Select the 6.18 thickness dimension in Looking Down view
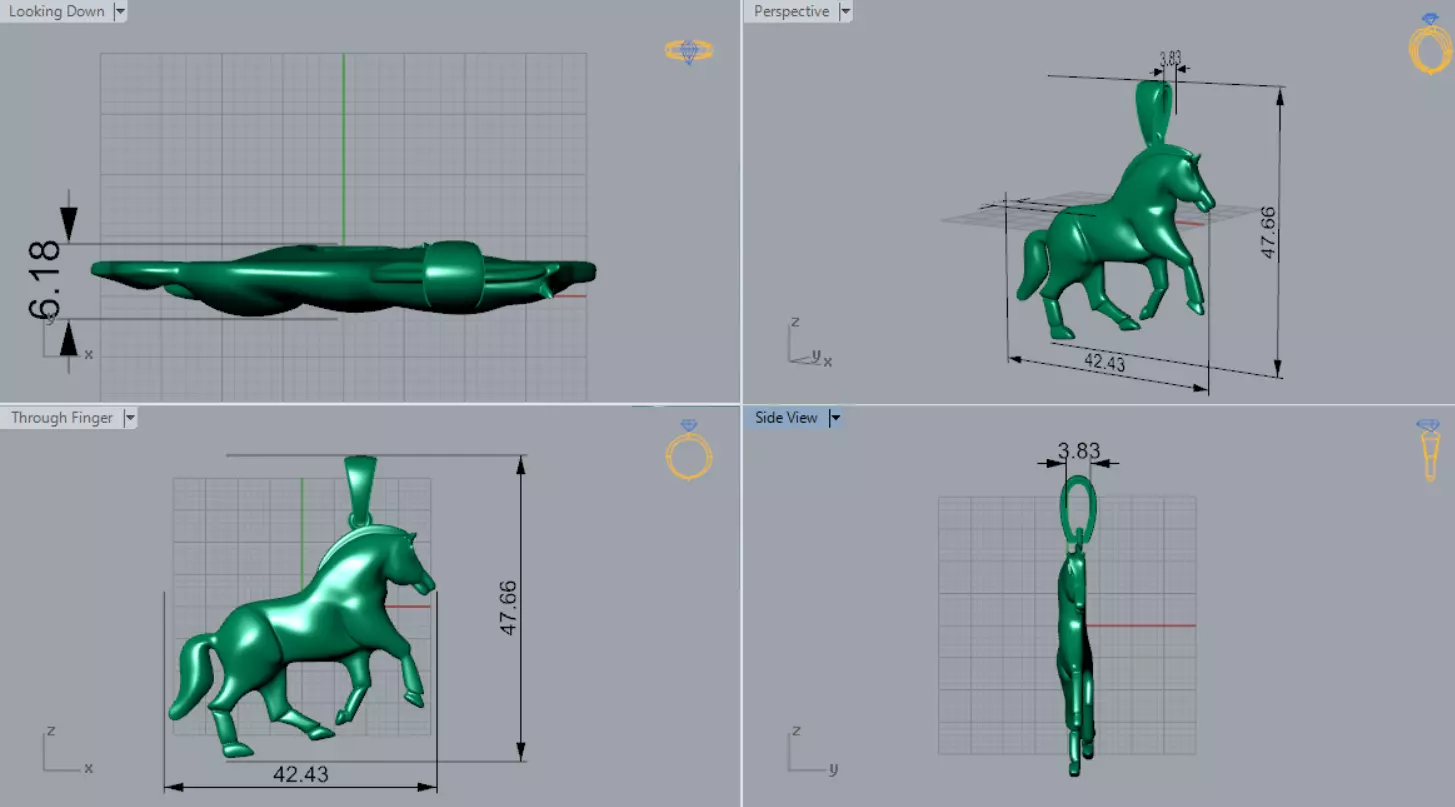 pos(47,280)
